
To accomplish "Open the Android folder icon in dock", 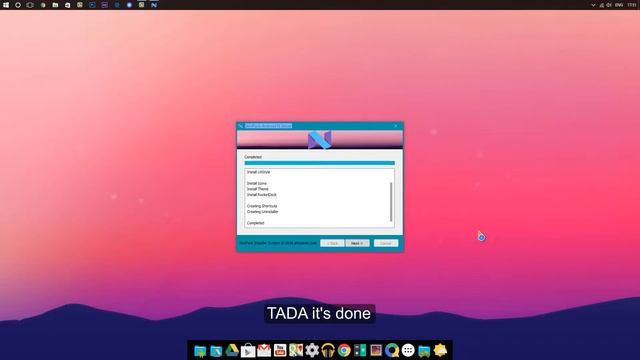I will [x=200, y=351].
